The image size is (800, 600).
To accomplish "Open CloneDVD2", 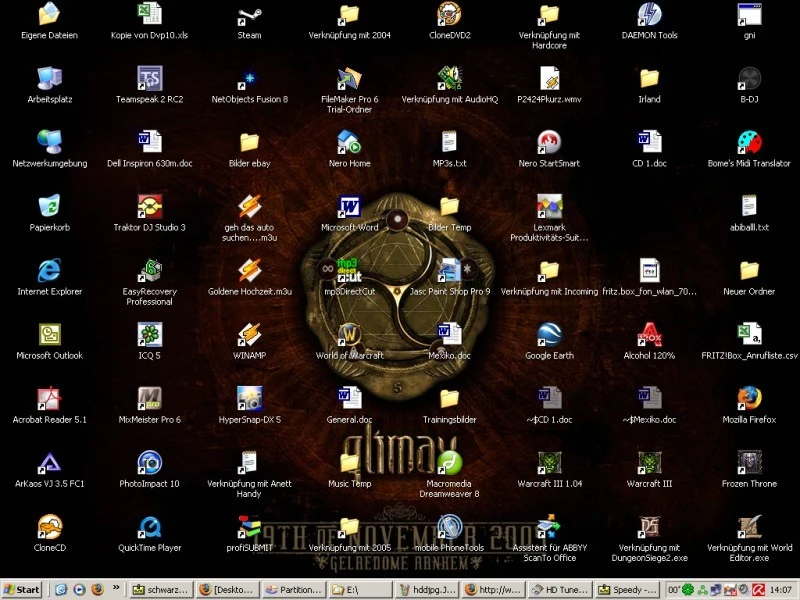I will [448, 16].
